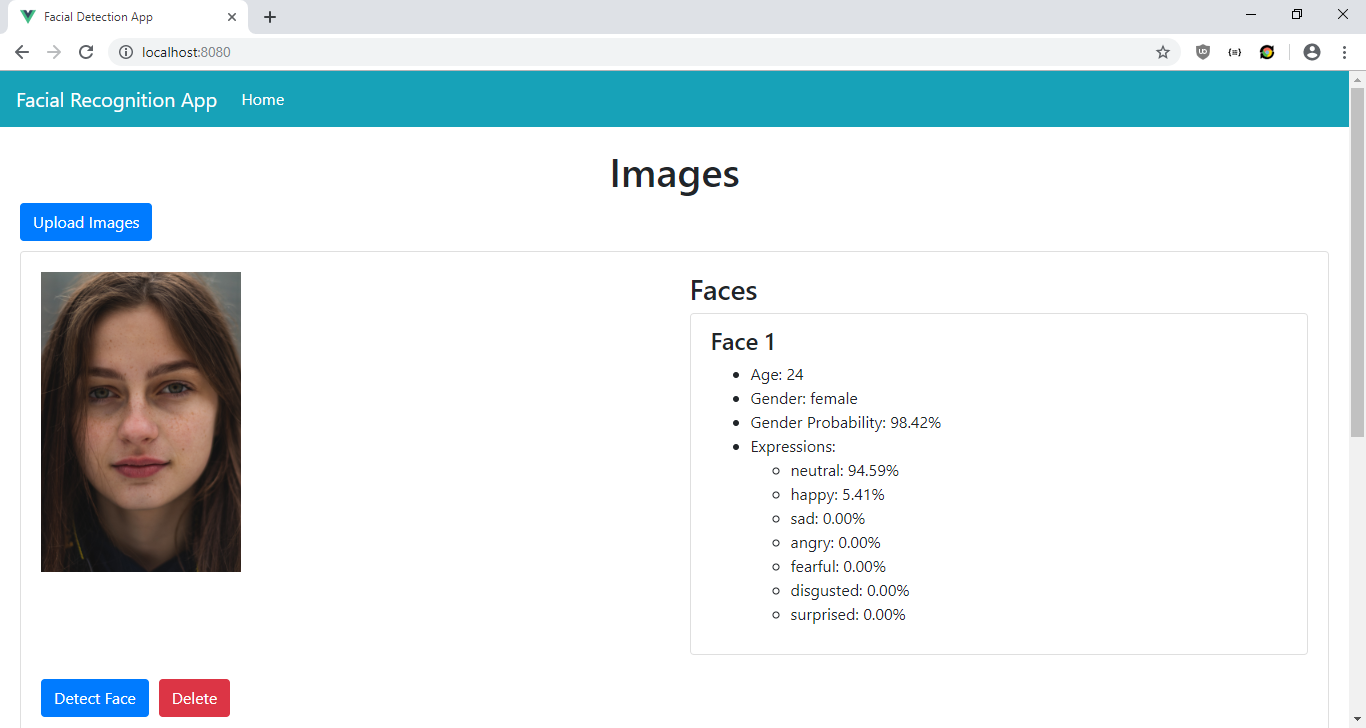Delete the uploaded image
The height and width of the screenshot is (728, 1366).
(194, 698)
